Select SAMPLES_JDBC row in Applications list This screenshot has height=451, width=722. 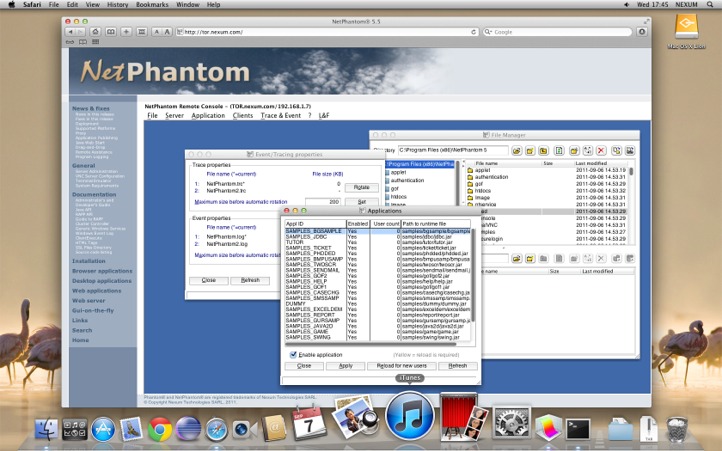[377, 236]
